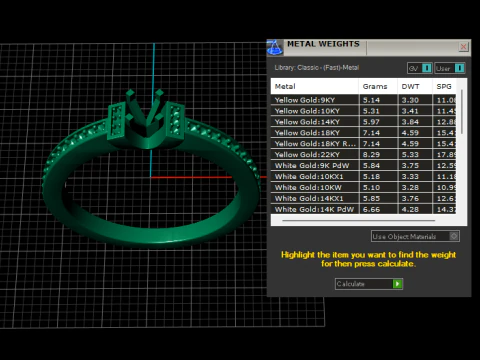Click the SPG column header
The width and height of the screenshot is (480, 360).
(x=444, y=86)
